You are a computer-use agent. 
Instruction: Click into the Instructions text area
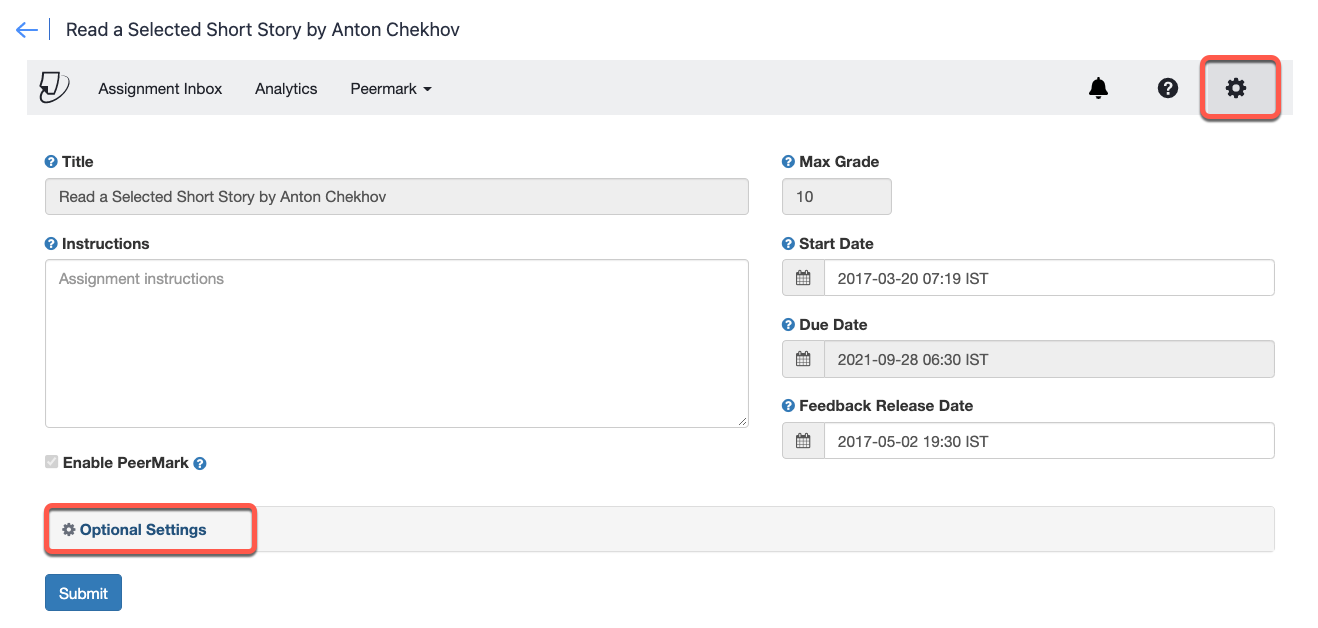(396, 343)
